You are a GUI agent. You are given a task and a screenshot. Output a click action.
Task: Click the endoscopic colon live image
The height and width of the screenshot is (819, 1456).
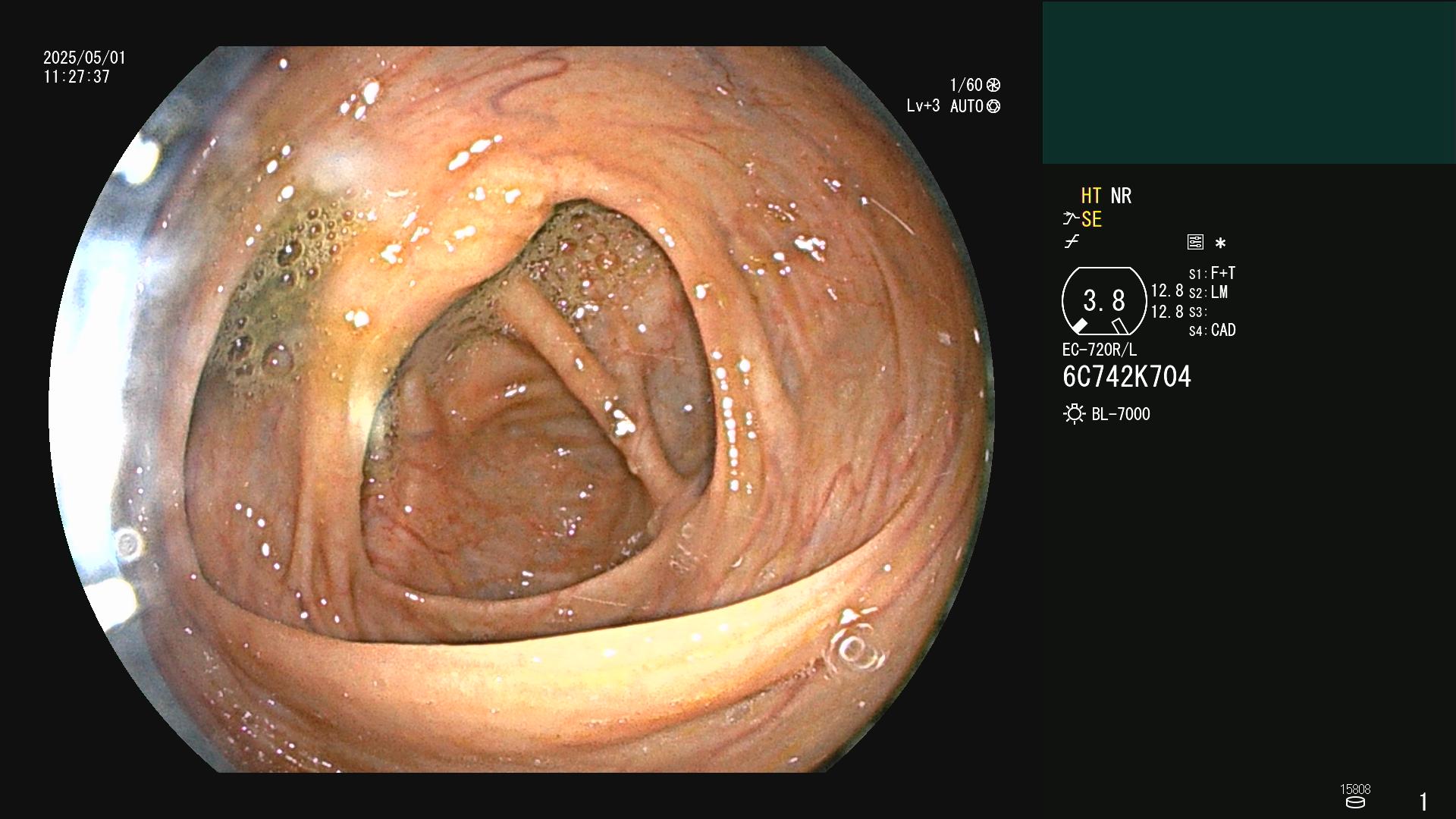click(522, 409)
